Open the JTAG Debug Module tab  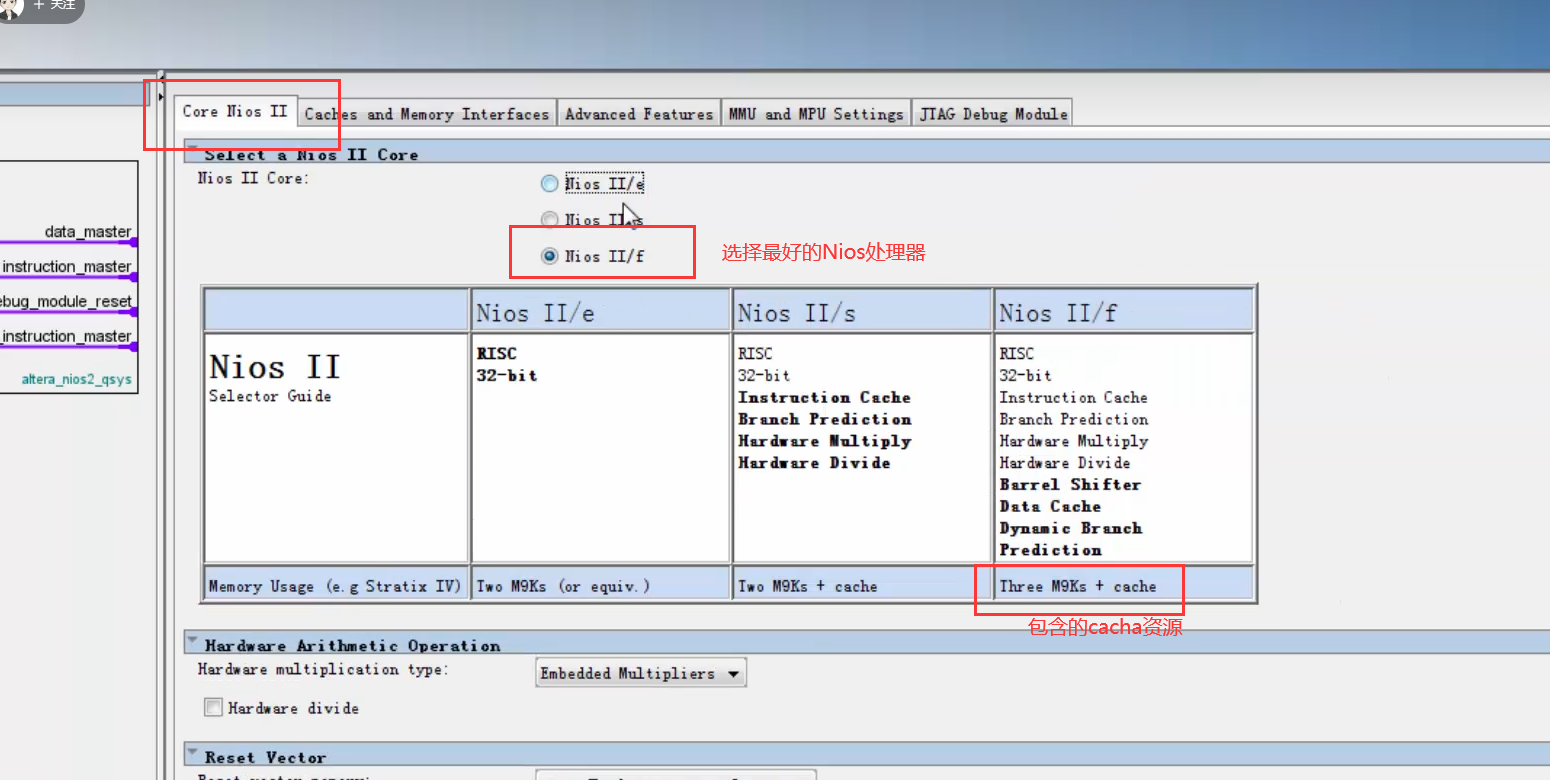(994, 114)
